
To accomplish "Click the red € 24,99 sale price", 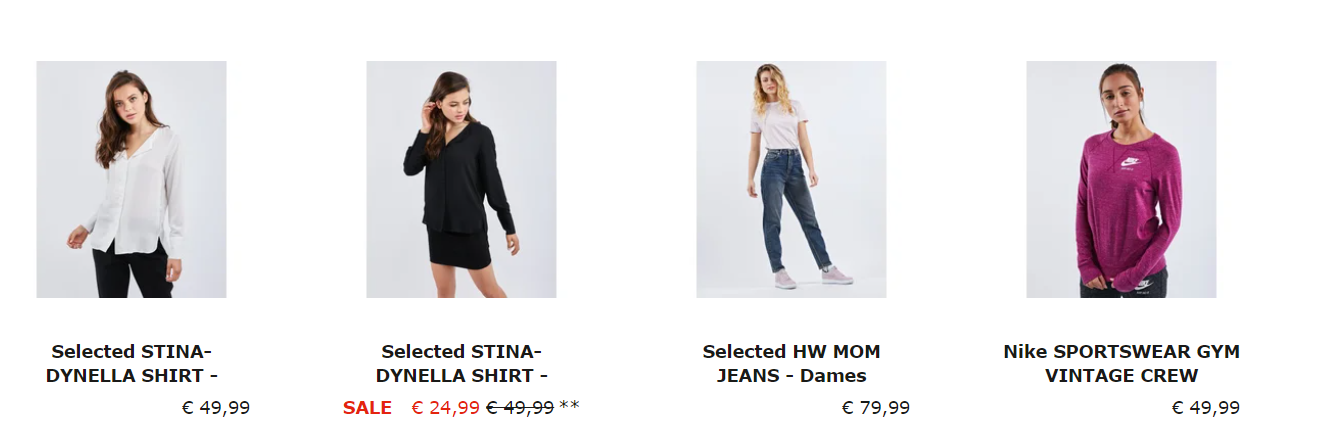I will click(445, 408).
